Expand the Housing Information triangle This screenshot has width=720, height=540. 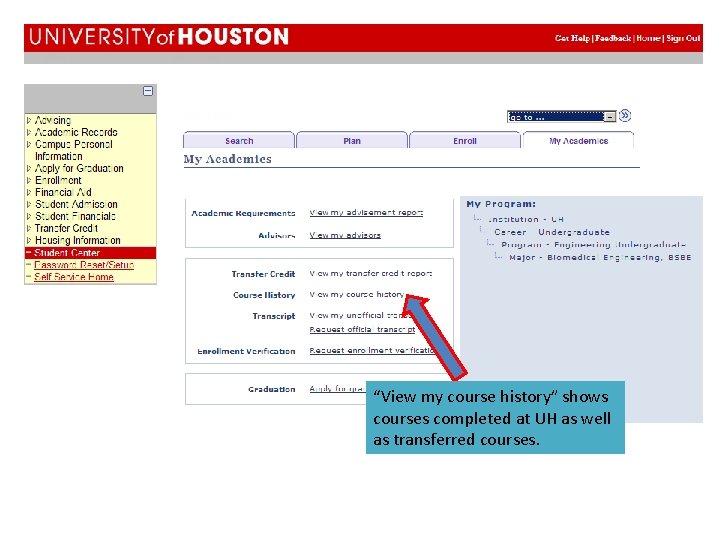29,240
